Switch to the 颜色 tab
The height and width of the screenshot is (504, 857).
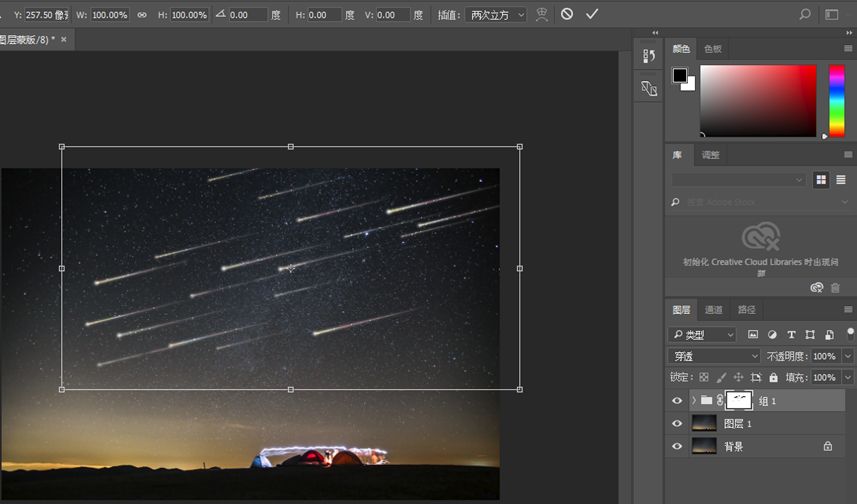pos(681,49)
